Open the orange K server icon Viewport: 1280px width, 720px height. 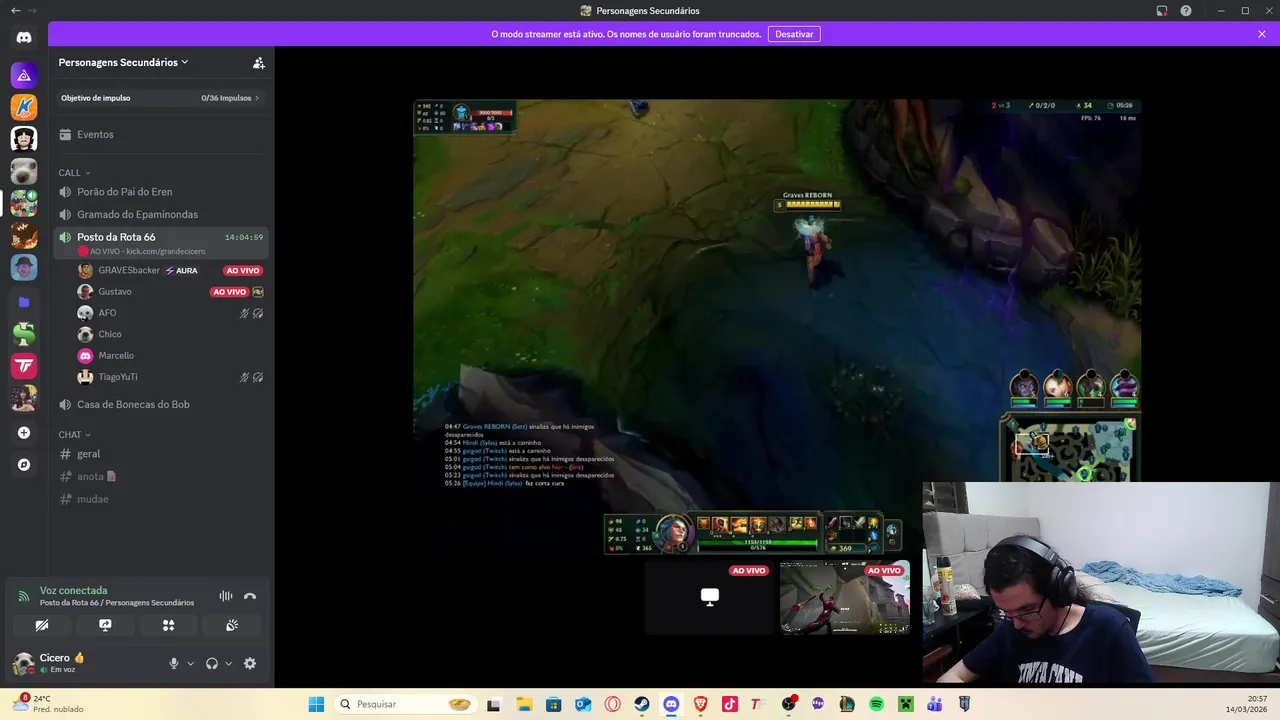click(x=24, y=107)
